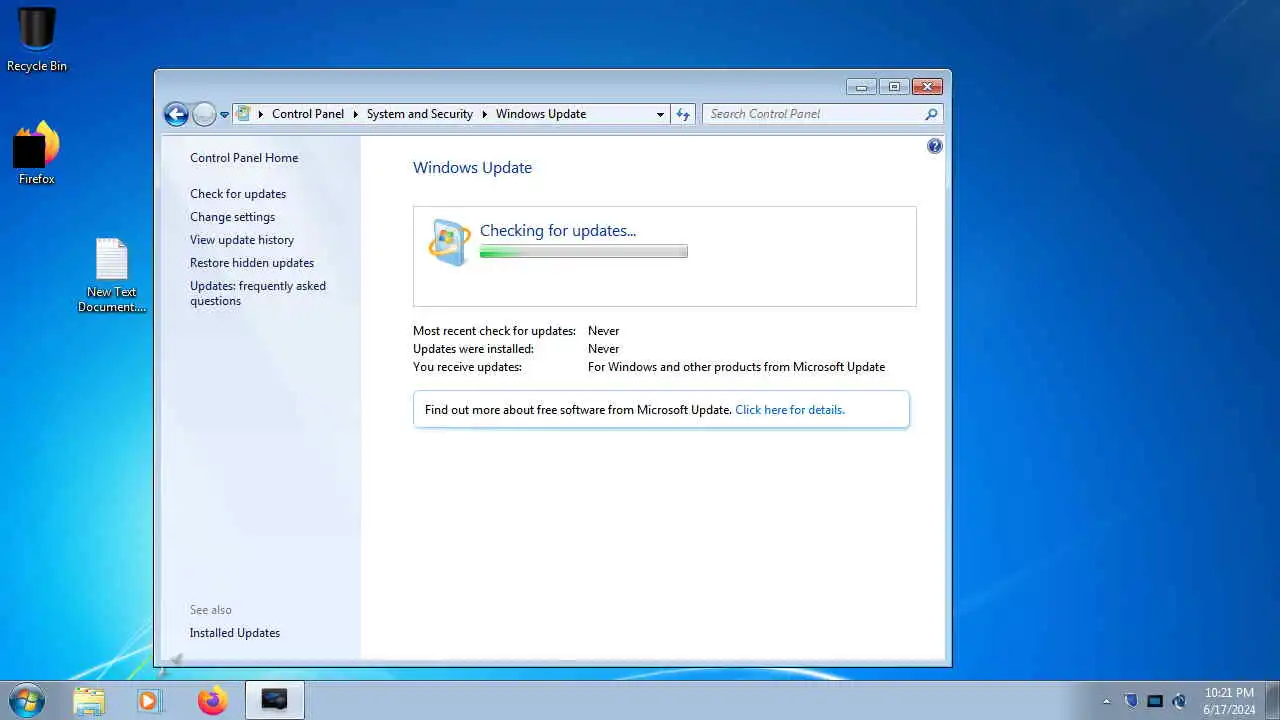Select the Firefox desktop shortcut
This screenshot has width=1280, height=720.
pyautogui.click(x=37, y=153)
